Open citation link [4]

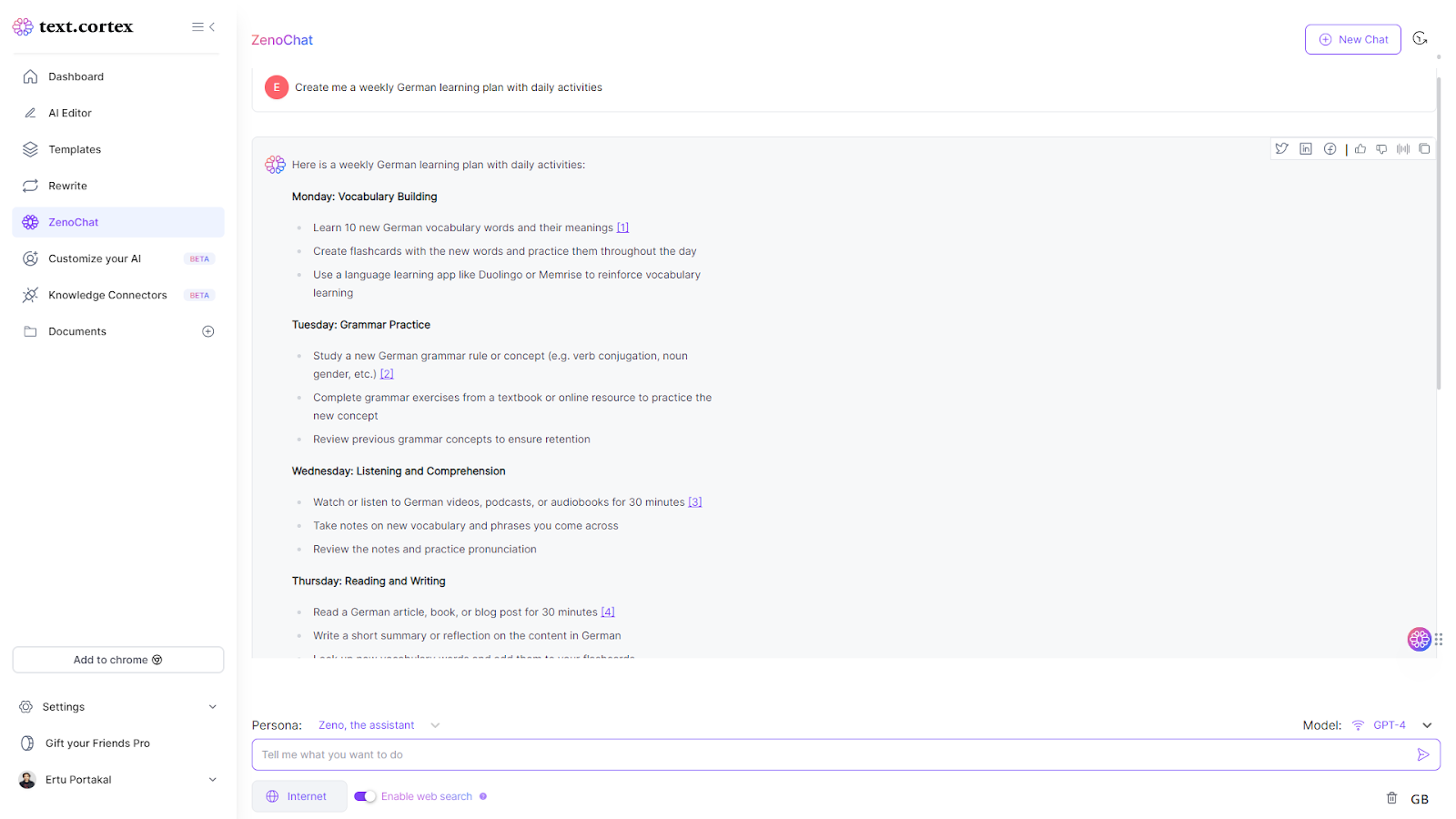click(x=608, y=612)
